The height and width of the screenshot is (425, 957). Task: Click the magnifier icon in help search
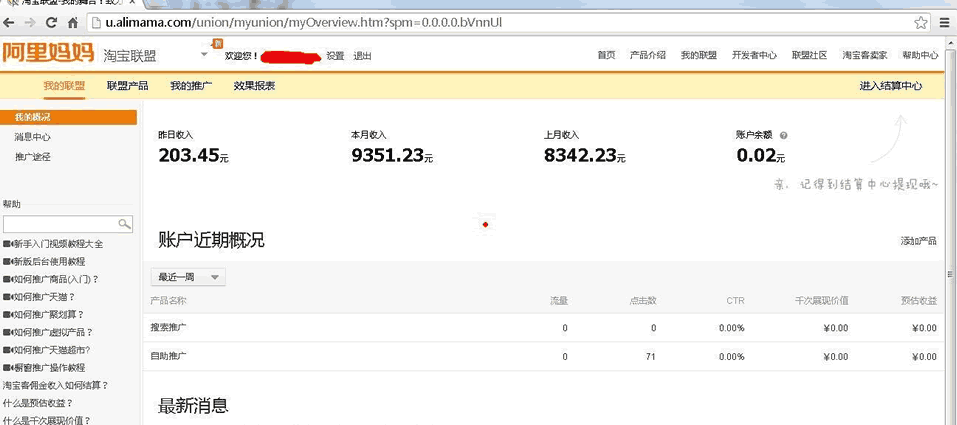coord(125,223)
